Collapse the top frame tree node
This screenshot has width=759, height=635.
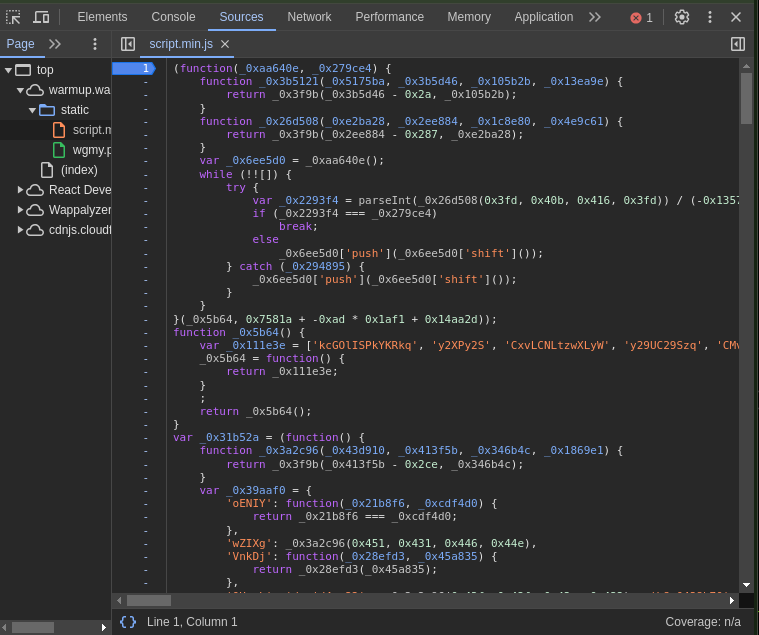8,70
